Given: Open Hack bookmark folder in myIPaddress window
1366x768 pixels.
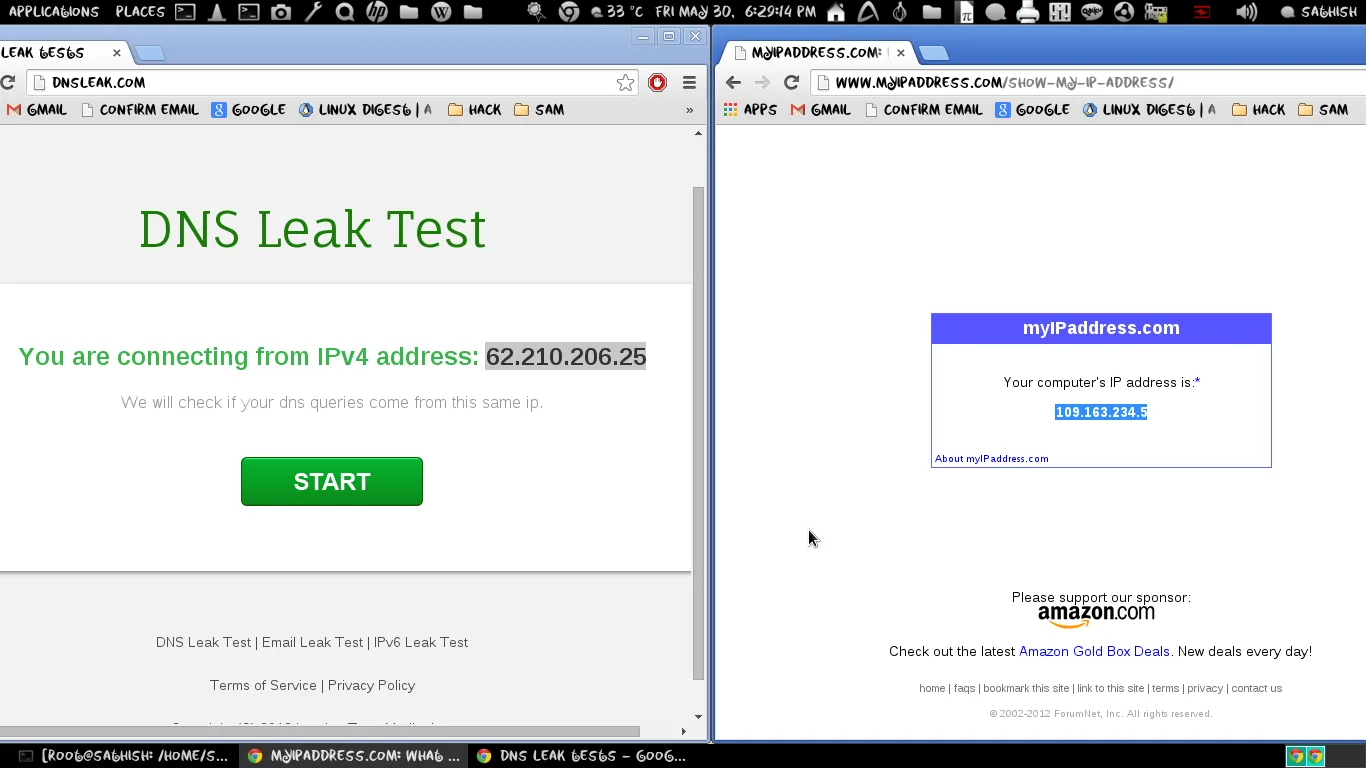Looking at the screenshot, I should coord(1258,109).
